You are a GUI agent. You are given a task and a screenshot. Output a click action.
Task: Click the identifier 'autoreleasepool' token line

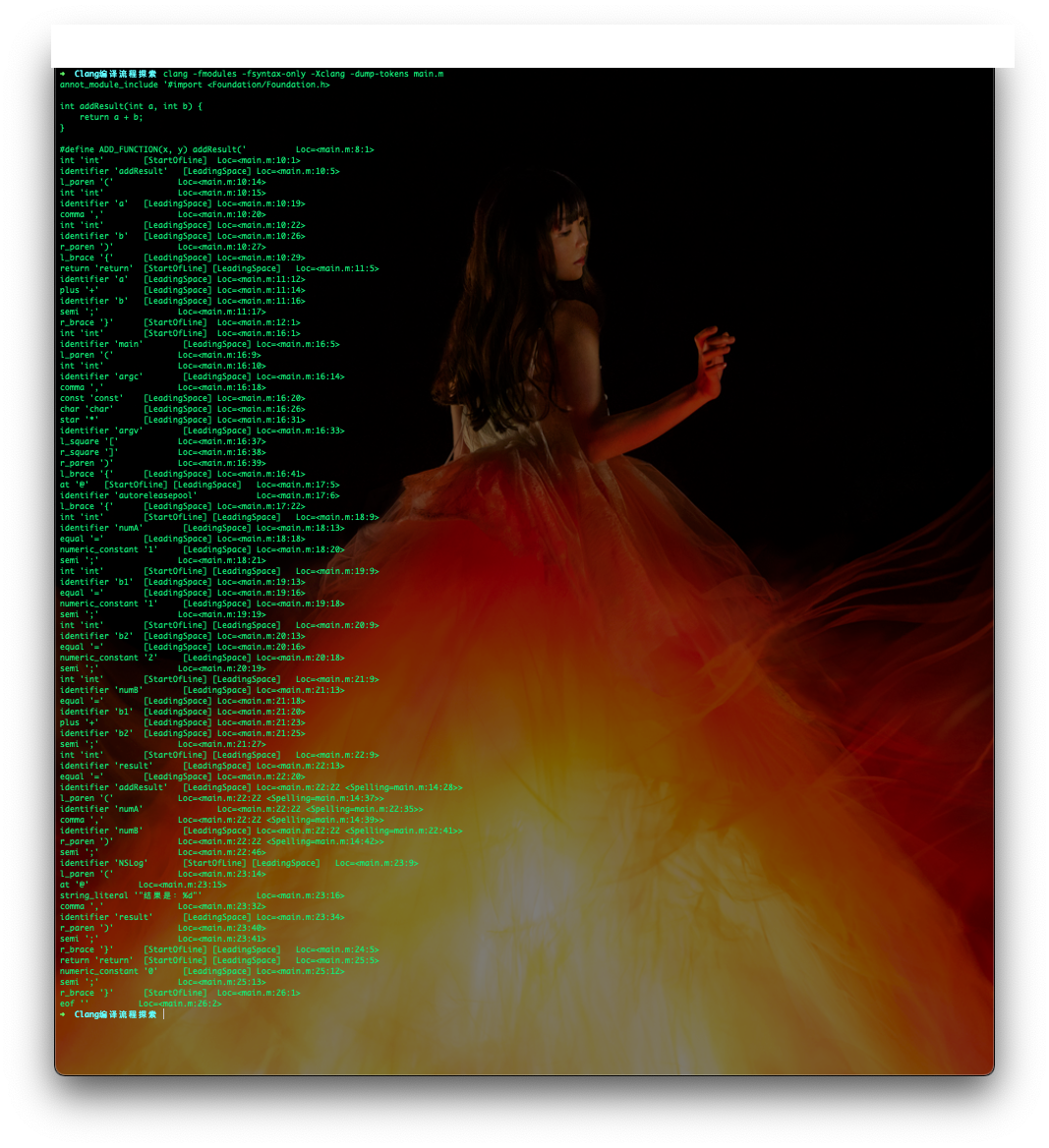[200, 495]
